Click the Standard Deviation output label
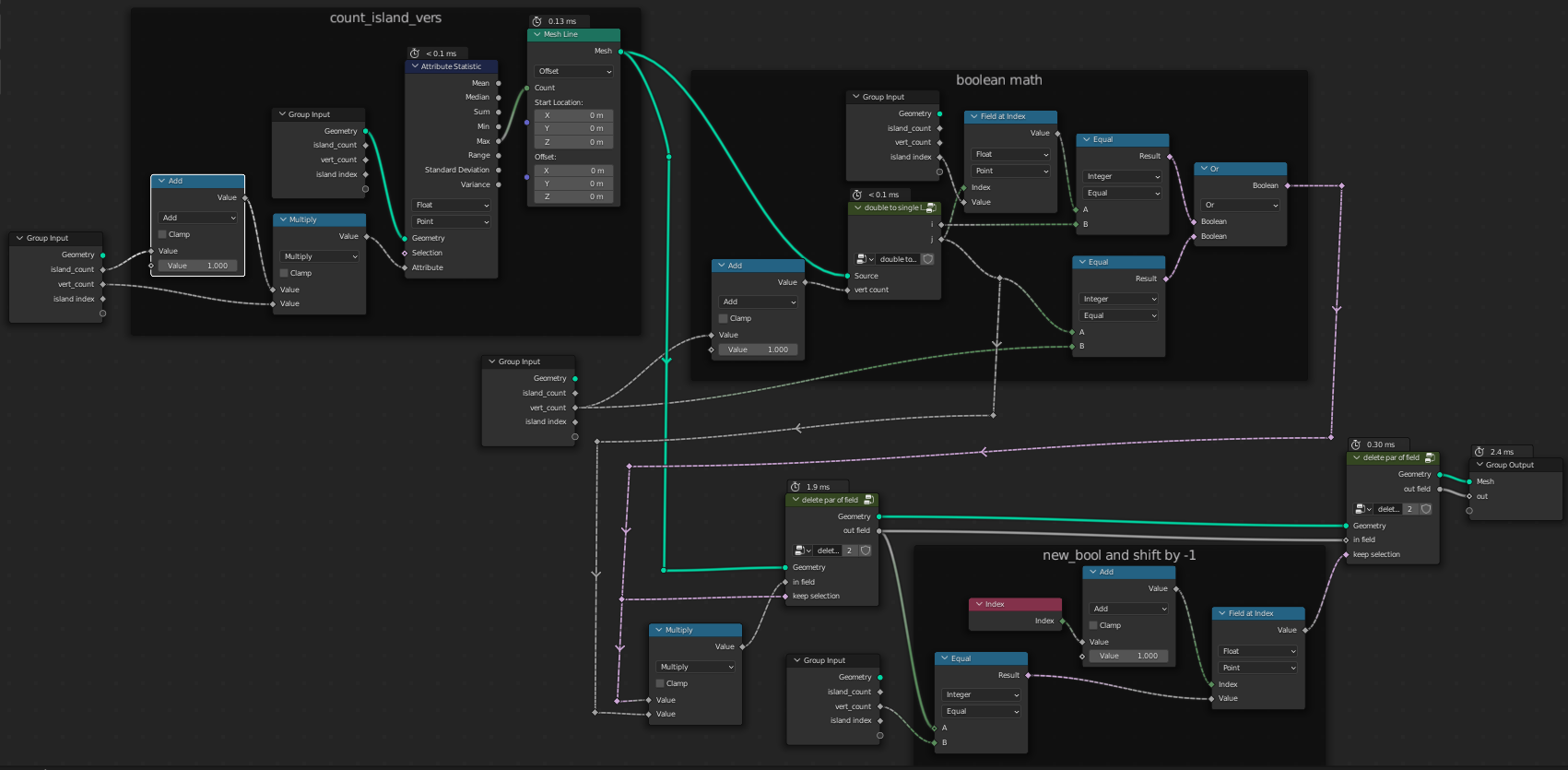The height and width of the screenshot is (770, 1568). 457,170
